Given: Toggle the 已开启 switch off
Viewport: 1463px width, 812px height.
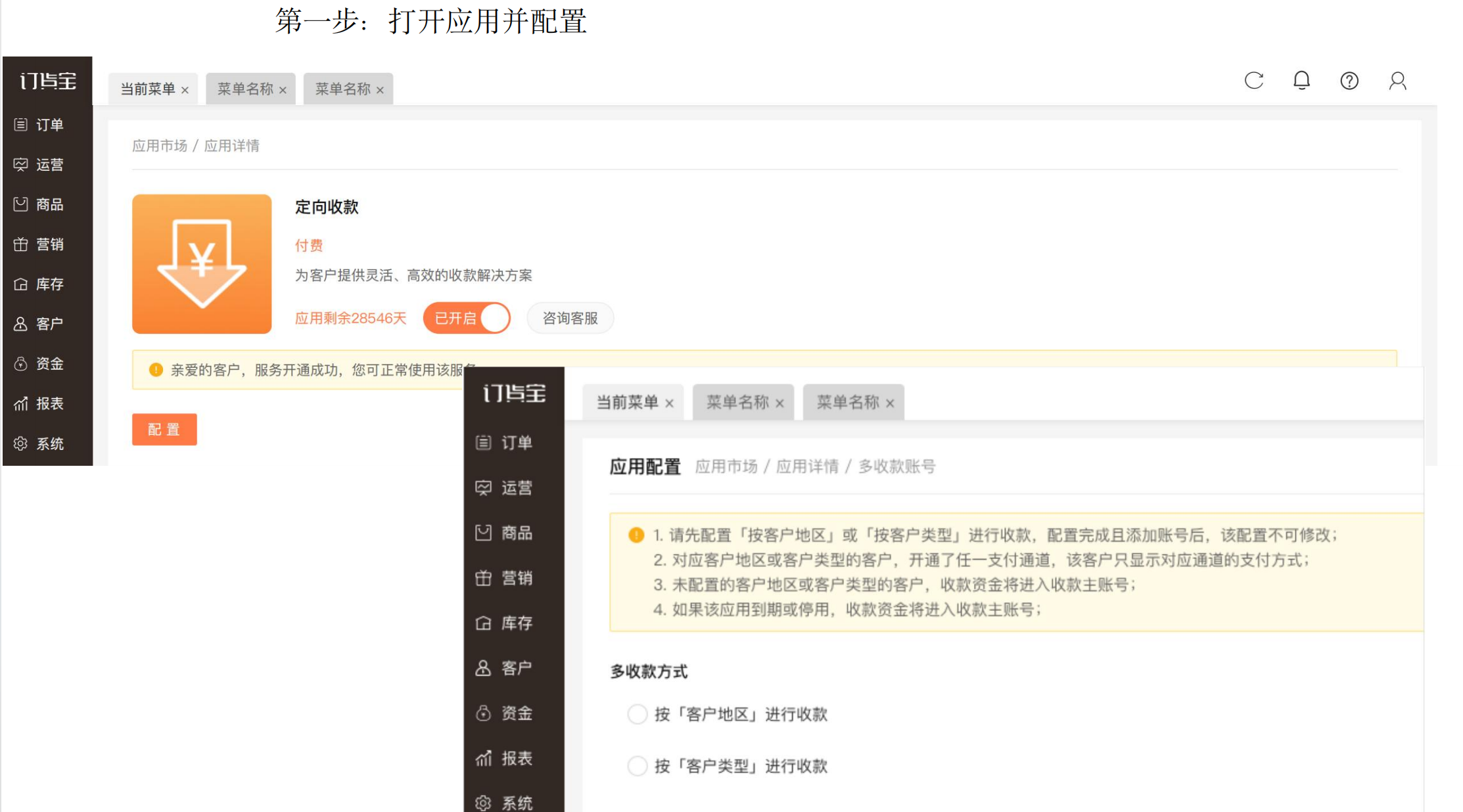Looking at the screenshot, I should [467, 318].
